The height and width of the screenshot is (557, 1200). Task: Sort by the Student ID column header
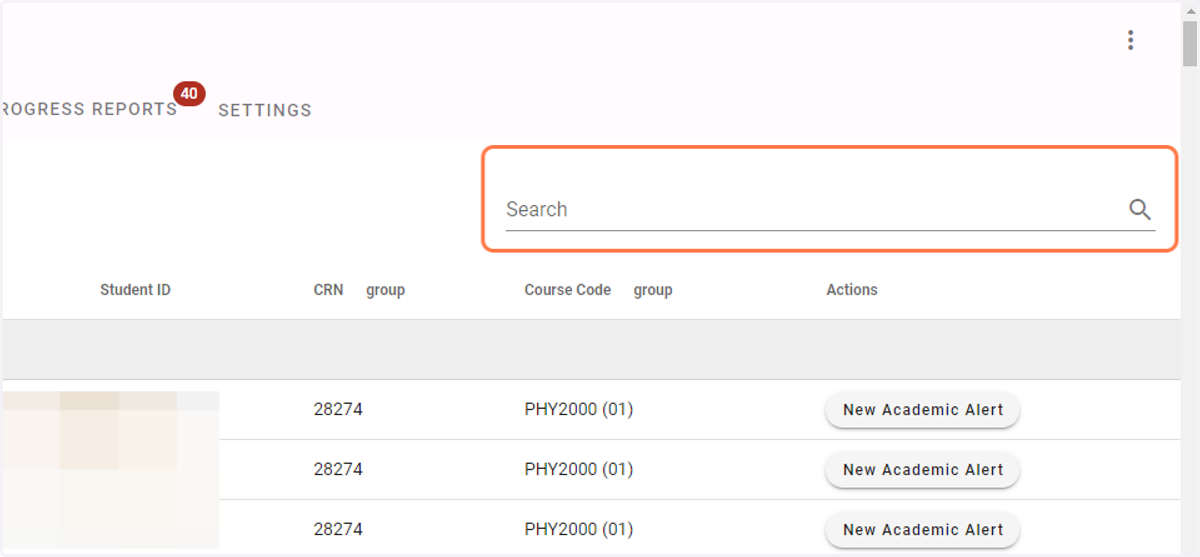[135, 290]
